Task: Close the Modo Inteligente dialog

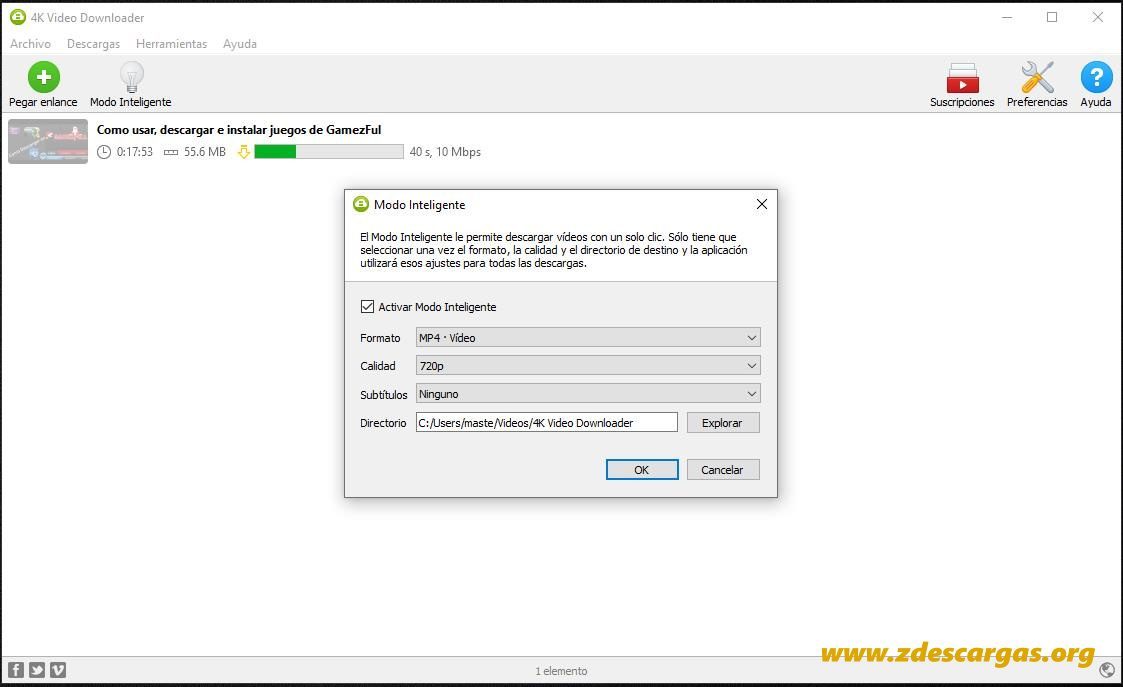Action: (761, 204)
